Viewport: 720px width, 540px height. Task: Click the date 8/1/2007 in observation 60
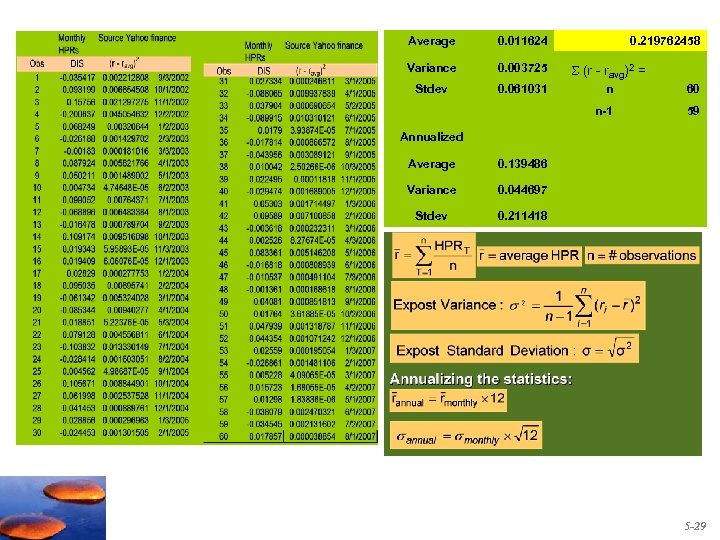click(x=360, y=436)
